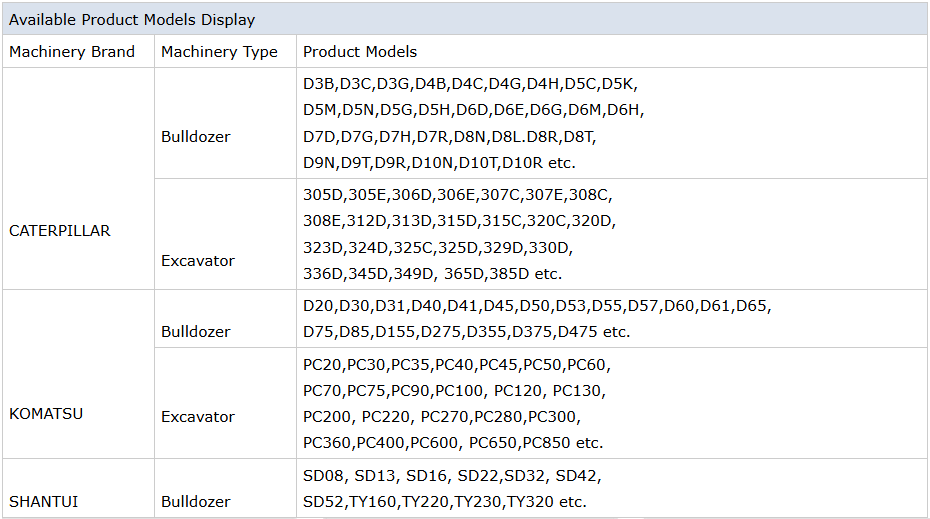Click the Komatsu line starting with D20
The height and width of the screenshot is (519, 930).
click(x=537, y=305)
